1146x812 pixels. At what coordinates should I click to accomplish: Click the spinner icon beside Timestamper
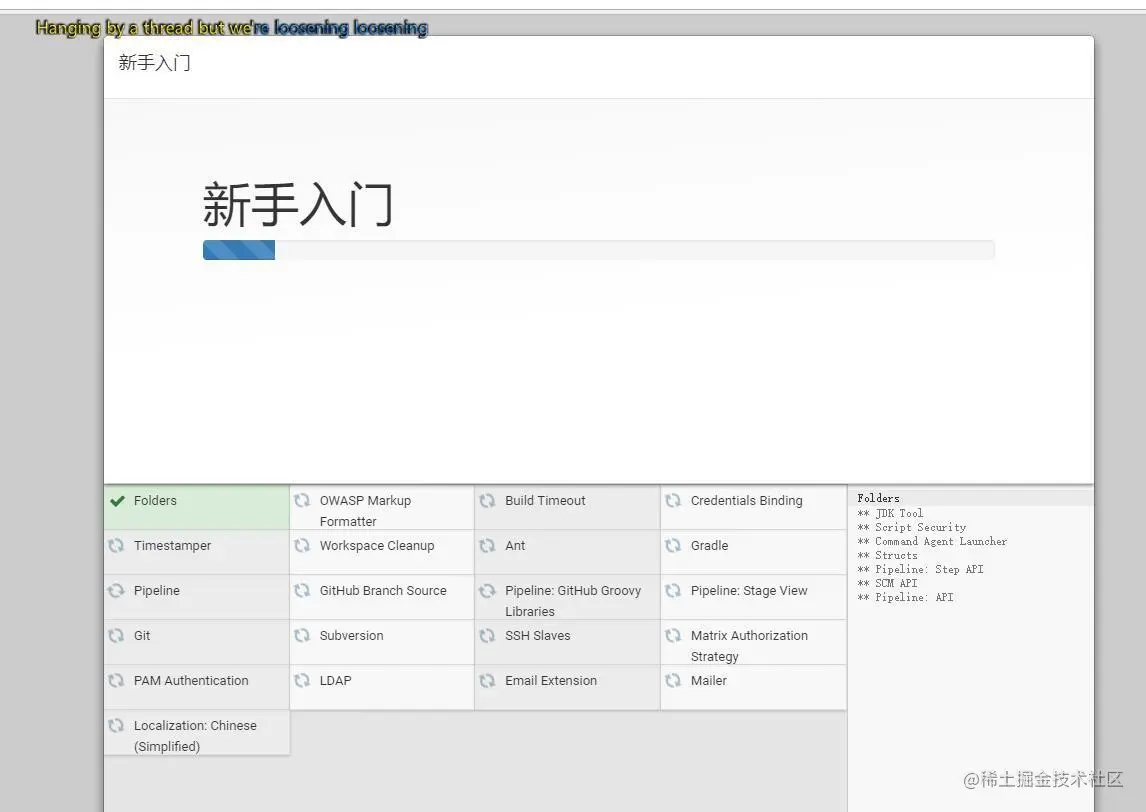(x=116, y=545)
